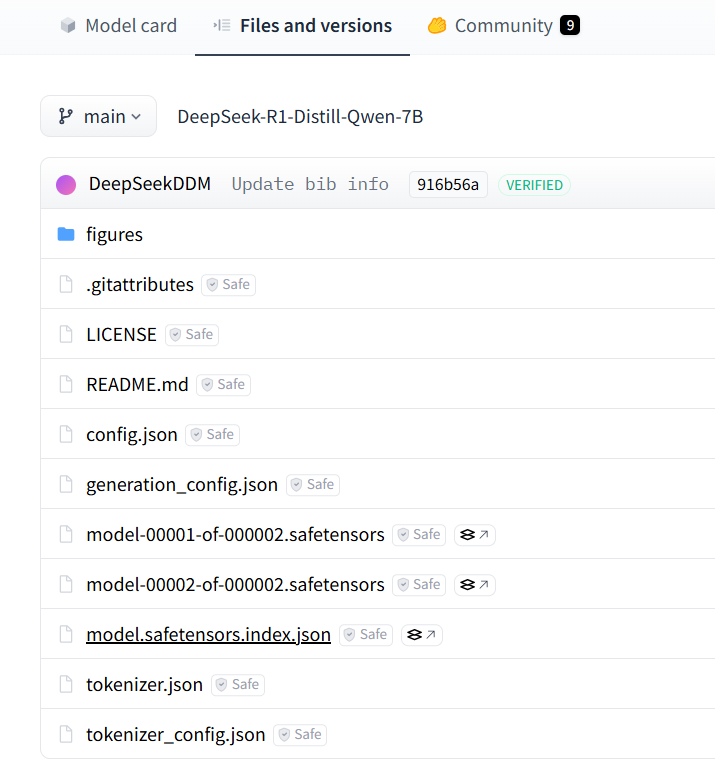Image resolution: width=715 pixels, height=774 pixels.
Task: Open model.safetensors.index.json
Action: tap(208, 635)
